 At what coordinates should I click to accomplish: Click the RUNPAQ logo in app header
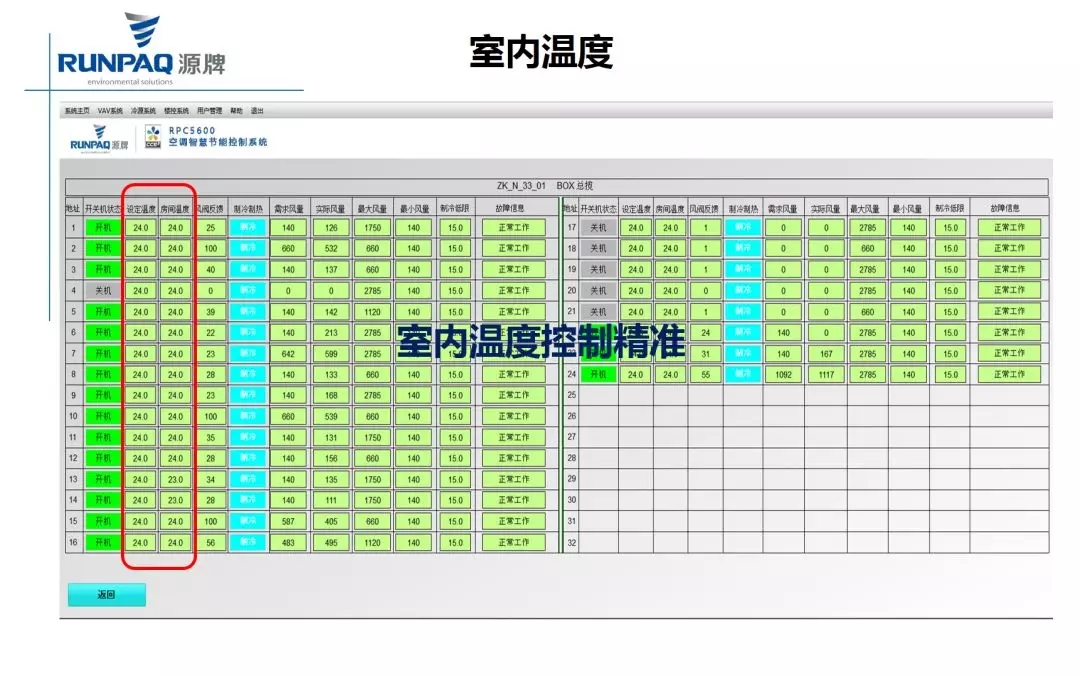[x=99, y=138]
